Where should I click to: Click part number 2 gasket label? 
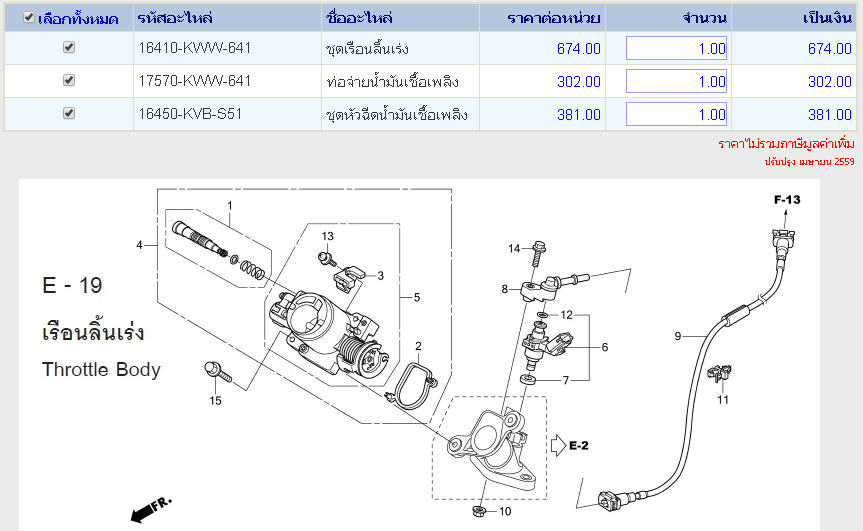[418, 346]
